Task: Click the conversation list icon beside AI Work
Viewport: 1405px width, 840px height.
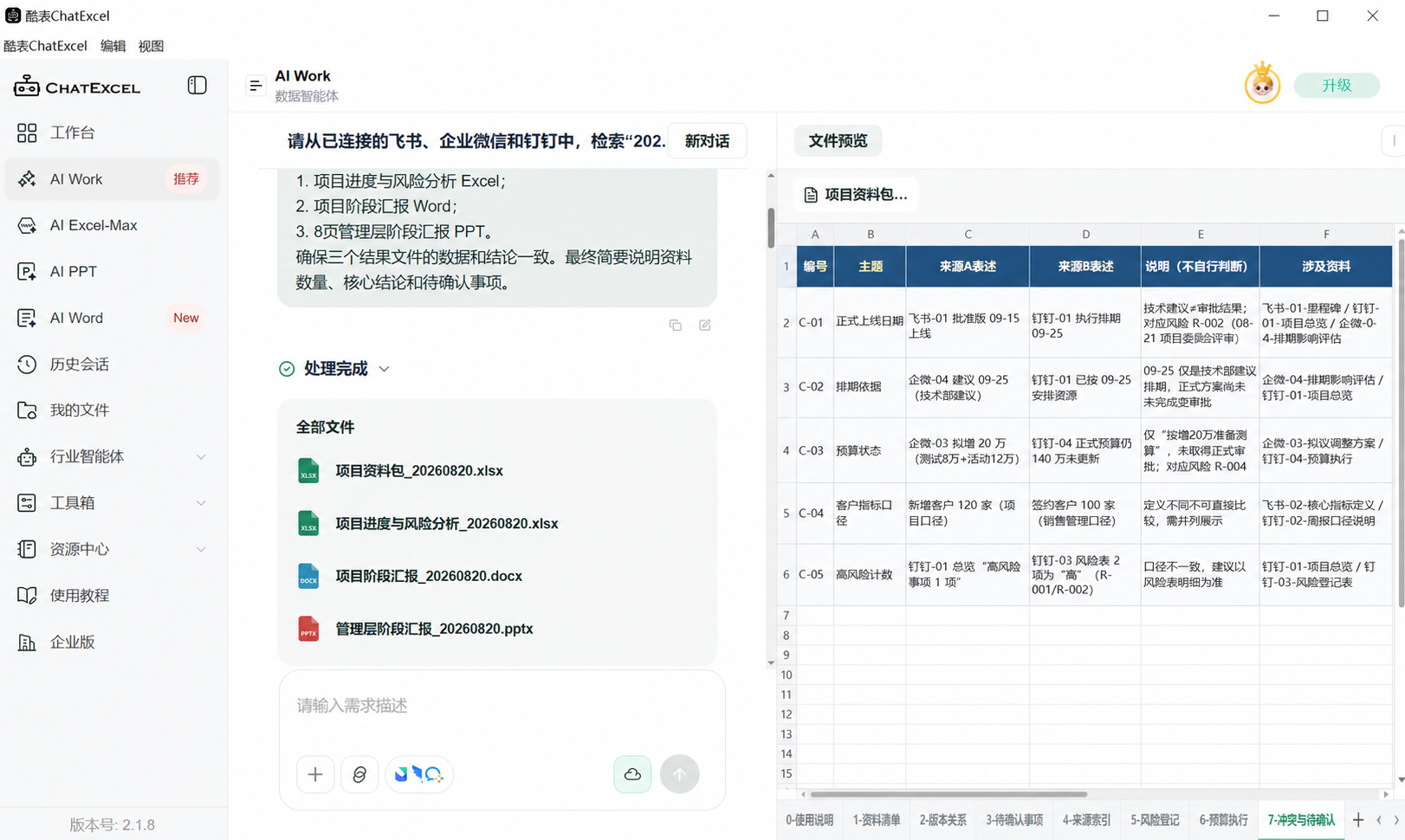Action: point(256,85)
